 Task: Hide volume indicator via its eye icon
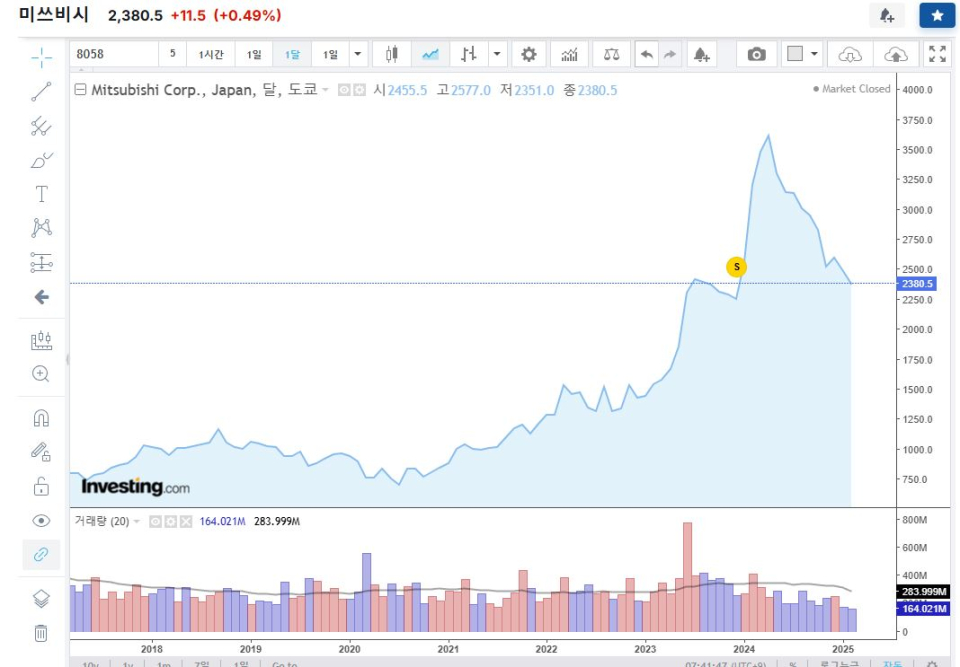(156, 521)
